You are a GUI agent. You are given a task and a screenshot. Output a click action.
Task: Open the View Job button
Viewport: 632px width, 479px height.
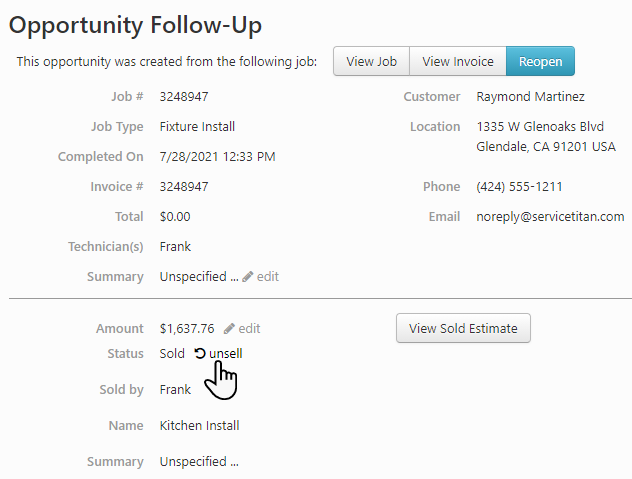(x=371, y=61)
